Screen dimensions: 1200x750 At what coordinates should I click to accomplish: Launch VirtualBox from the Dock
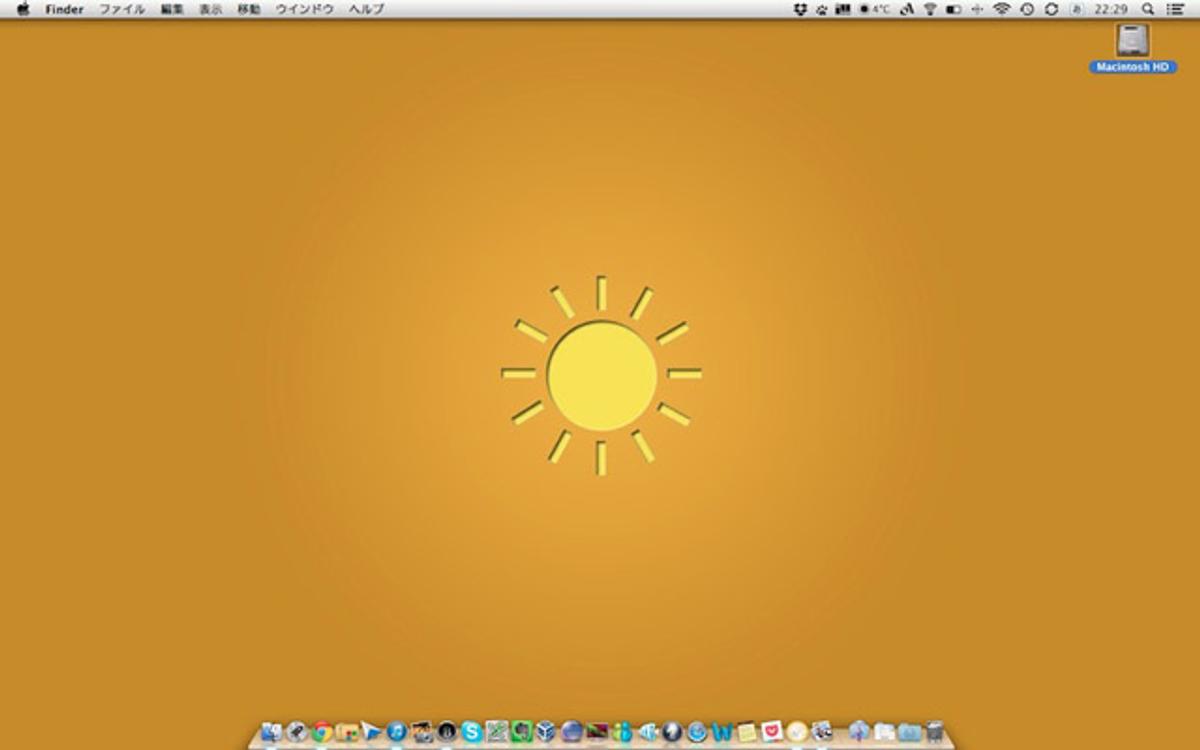546,732
